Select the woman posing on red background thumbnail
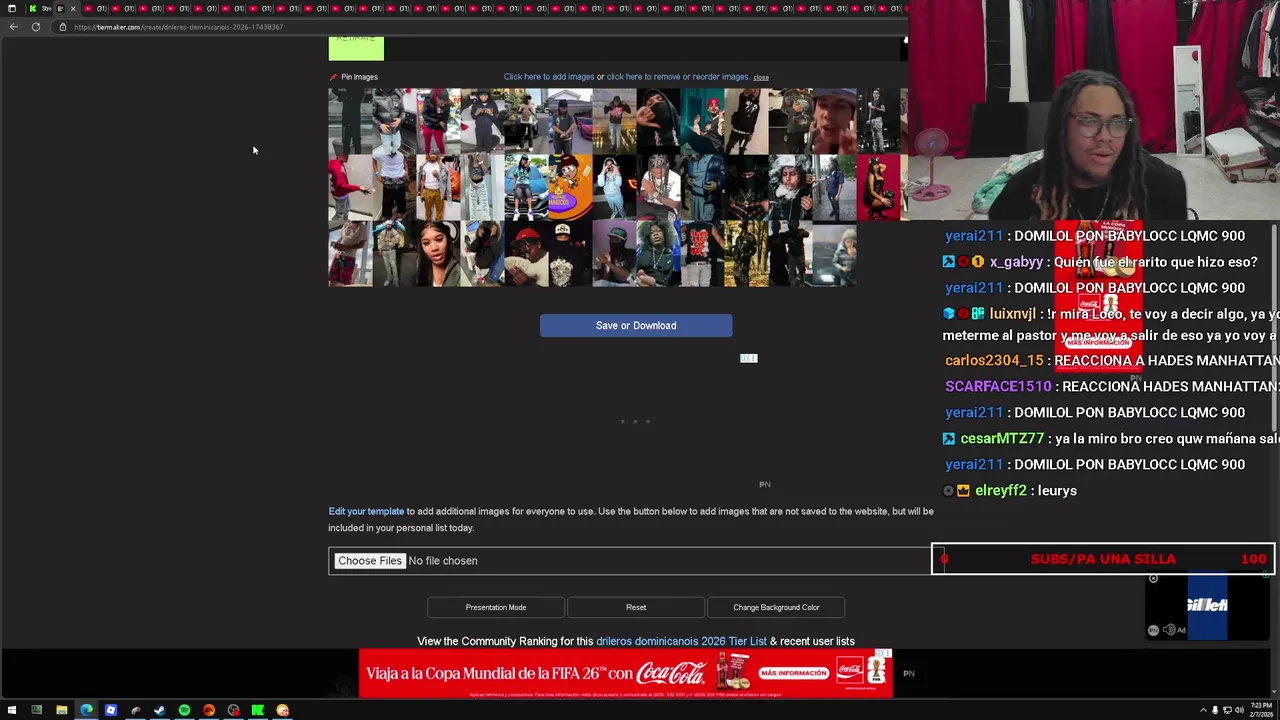This screenshot has height=720, width=1280. click(x=878, y=187)
